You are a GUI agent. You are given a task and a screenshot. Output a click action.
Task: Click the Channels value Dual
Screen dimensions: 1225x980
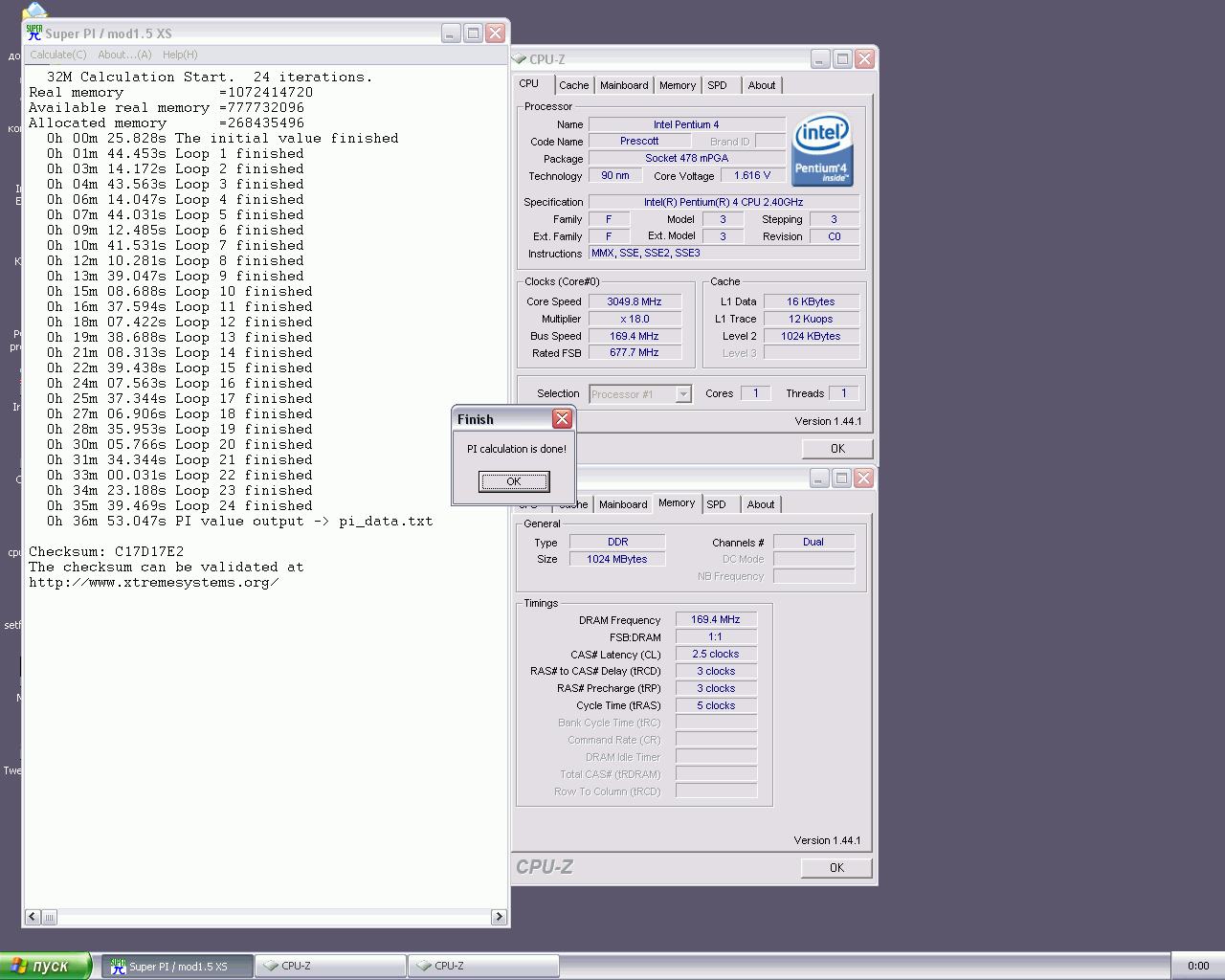point(813,542)
